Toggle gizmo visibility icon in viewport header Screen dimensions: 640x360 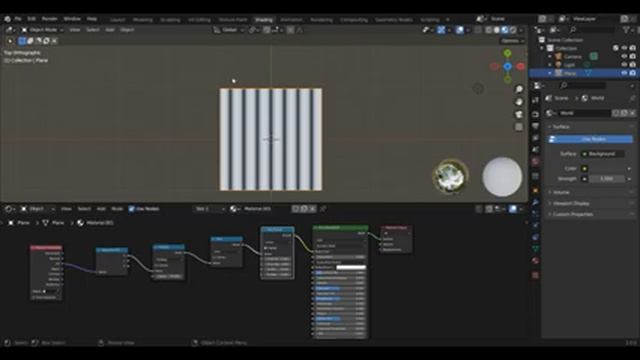coord(441,30)
